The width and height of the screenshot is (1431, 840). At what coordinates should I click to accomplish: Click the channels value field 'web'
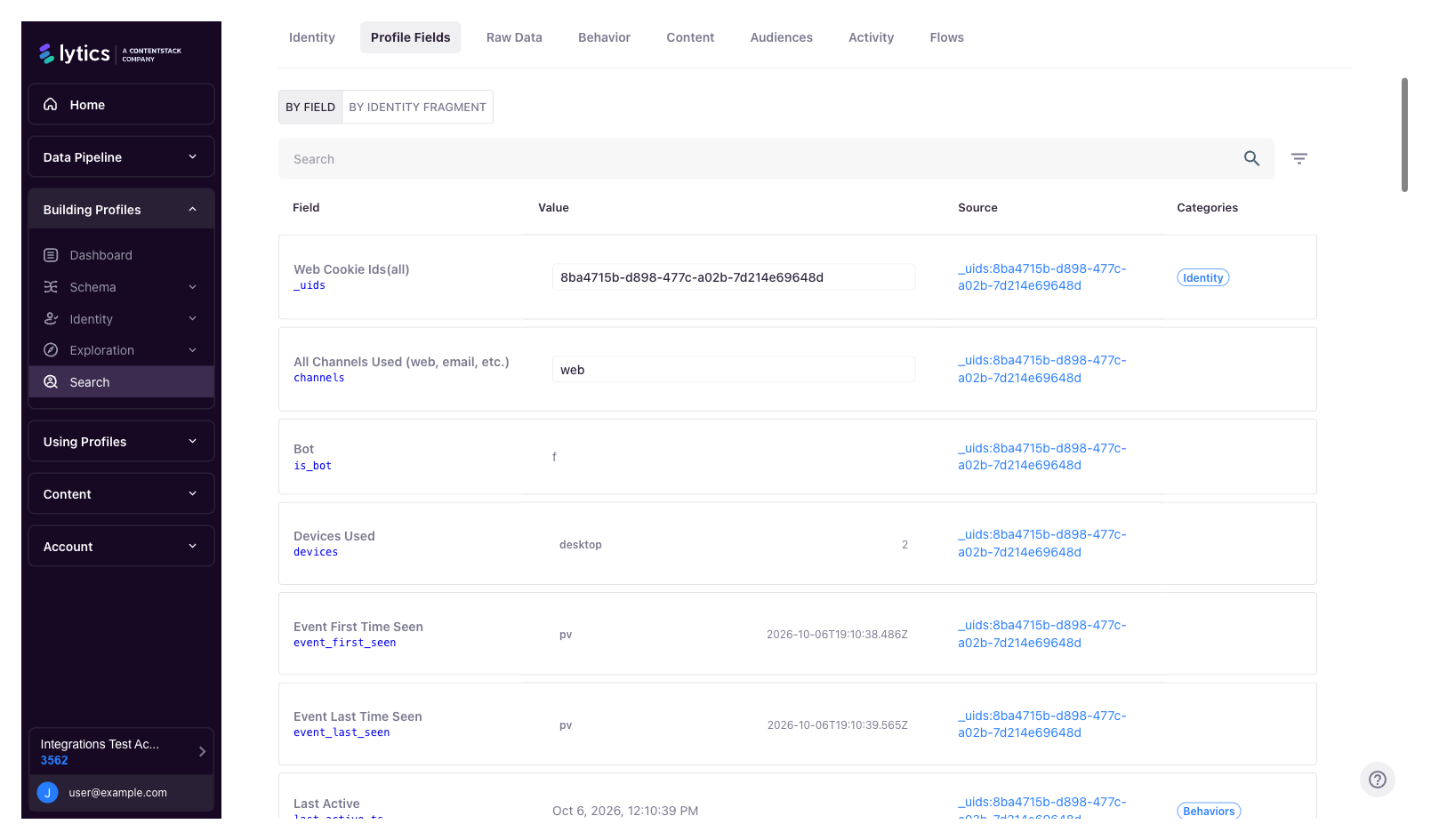pos(734,370)
